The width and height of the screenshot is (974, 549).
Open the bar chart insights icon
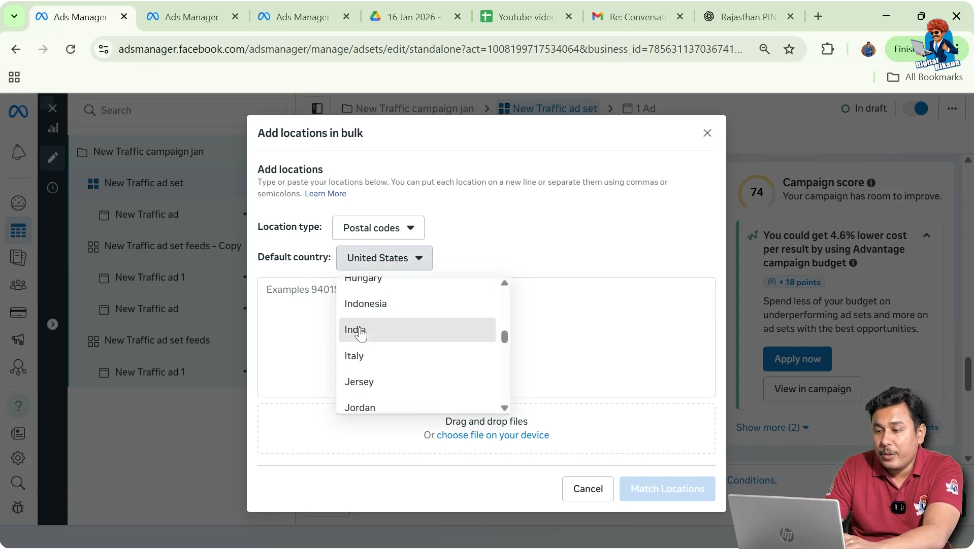[53, 128]
